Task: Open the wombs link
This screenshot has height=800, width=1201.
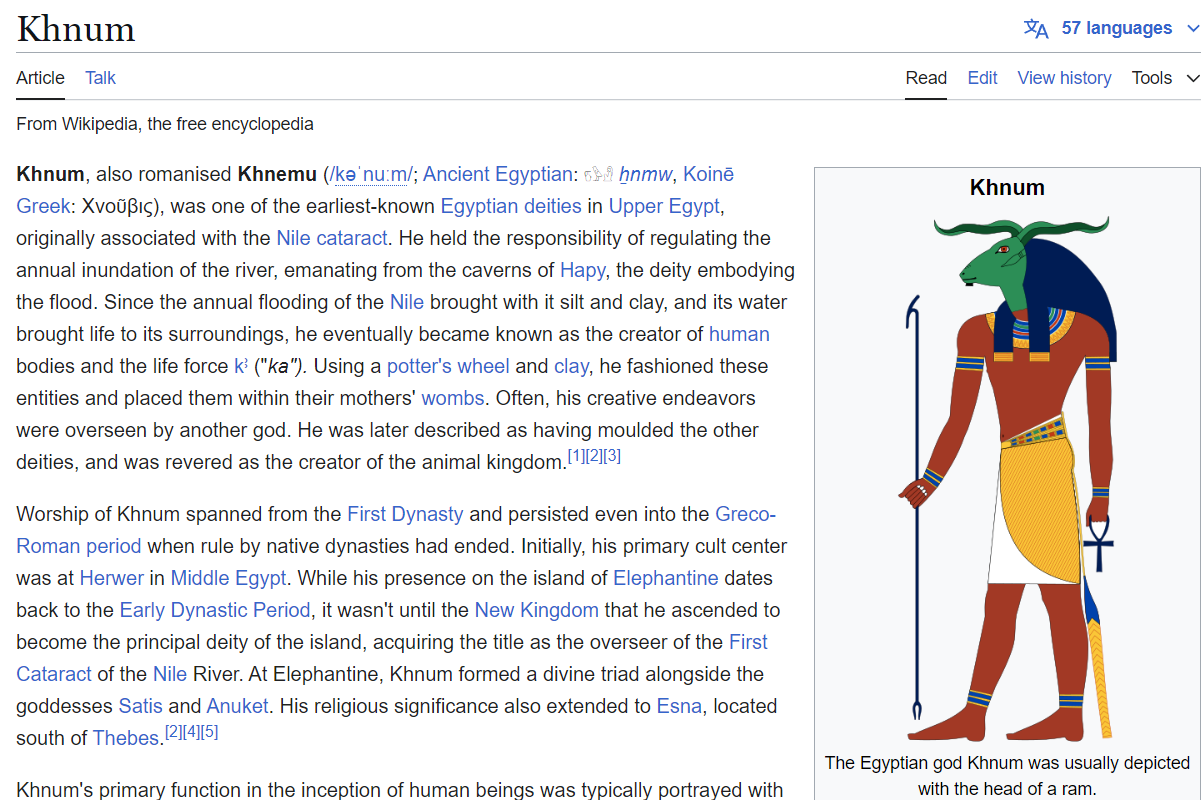Action: pos(453,398)
